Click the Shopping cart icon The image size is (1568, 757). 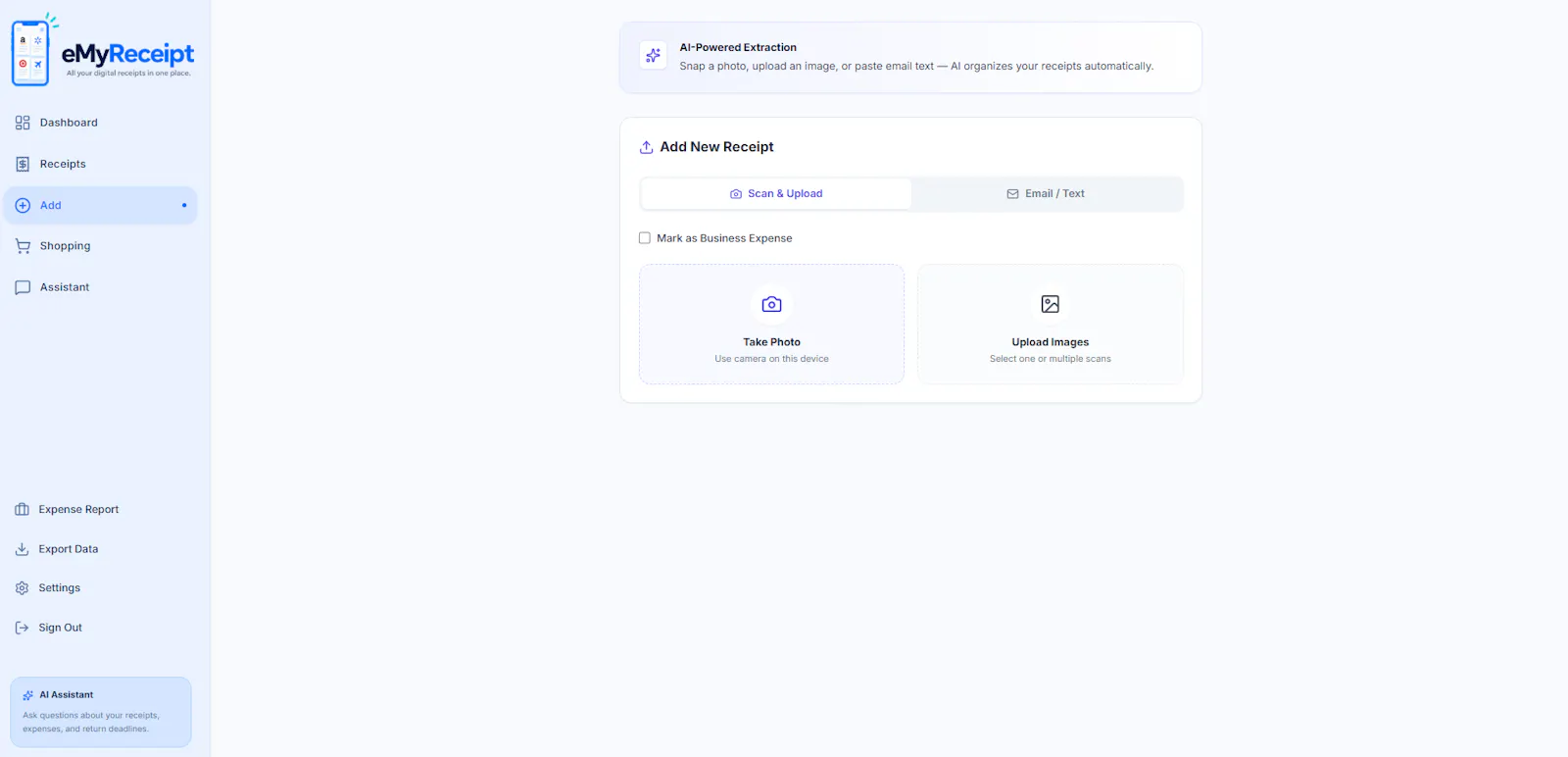pyautogui.click(x=23, y=246)
